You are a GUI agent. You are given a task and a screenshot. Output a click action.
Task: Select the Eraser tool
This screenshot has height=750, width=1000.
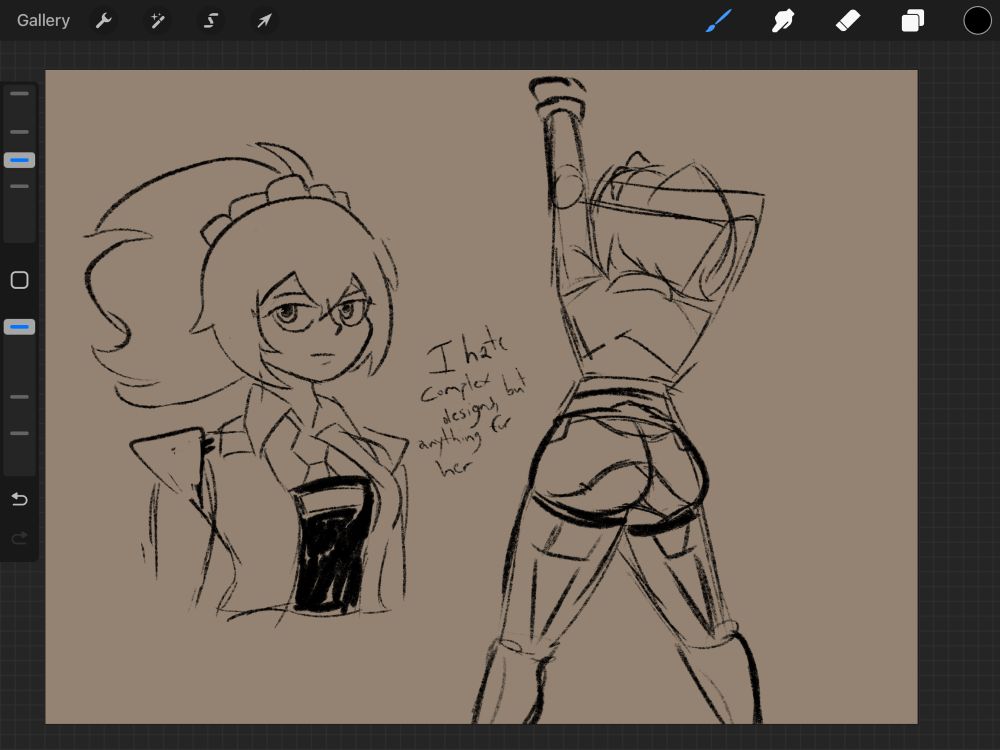[848, 21]
